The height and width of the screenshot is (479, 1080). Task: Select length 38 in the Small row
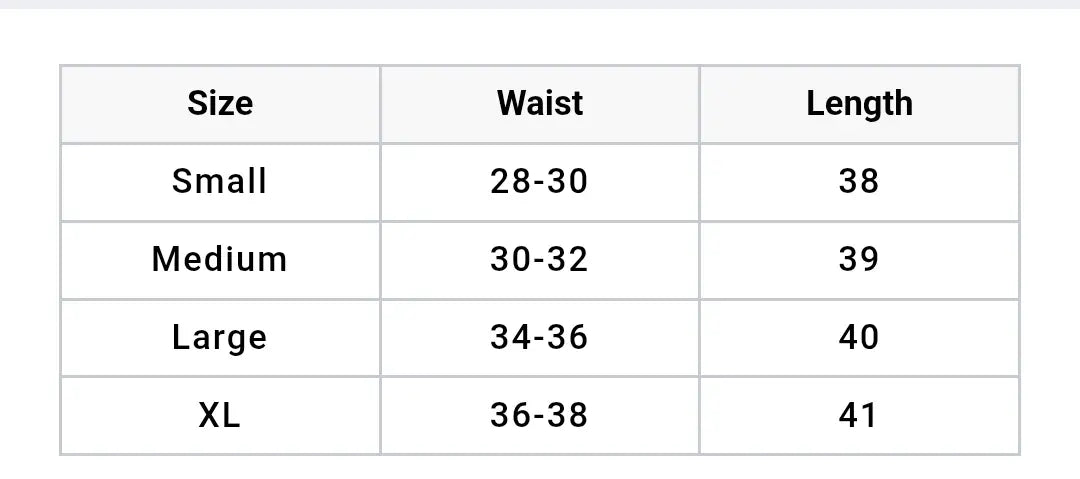[x=860, y=182]
